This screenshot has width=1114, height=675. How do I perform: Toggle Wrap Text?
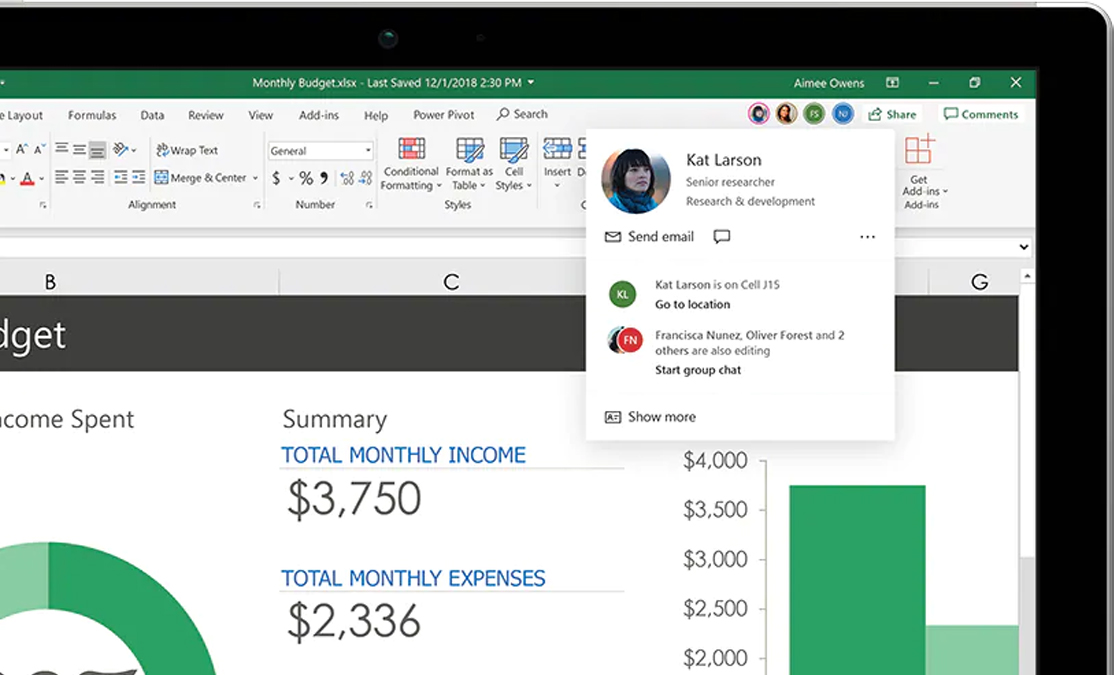click(187, 150)
